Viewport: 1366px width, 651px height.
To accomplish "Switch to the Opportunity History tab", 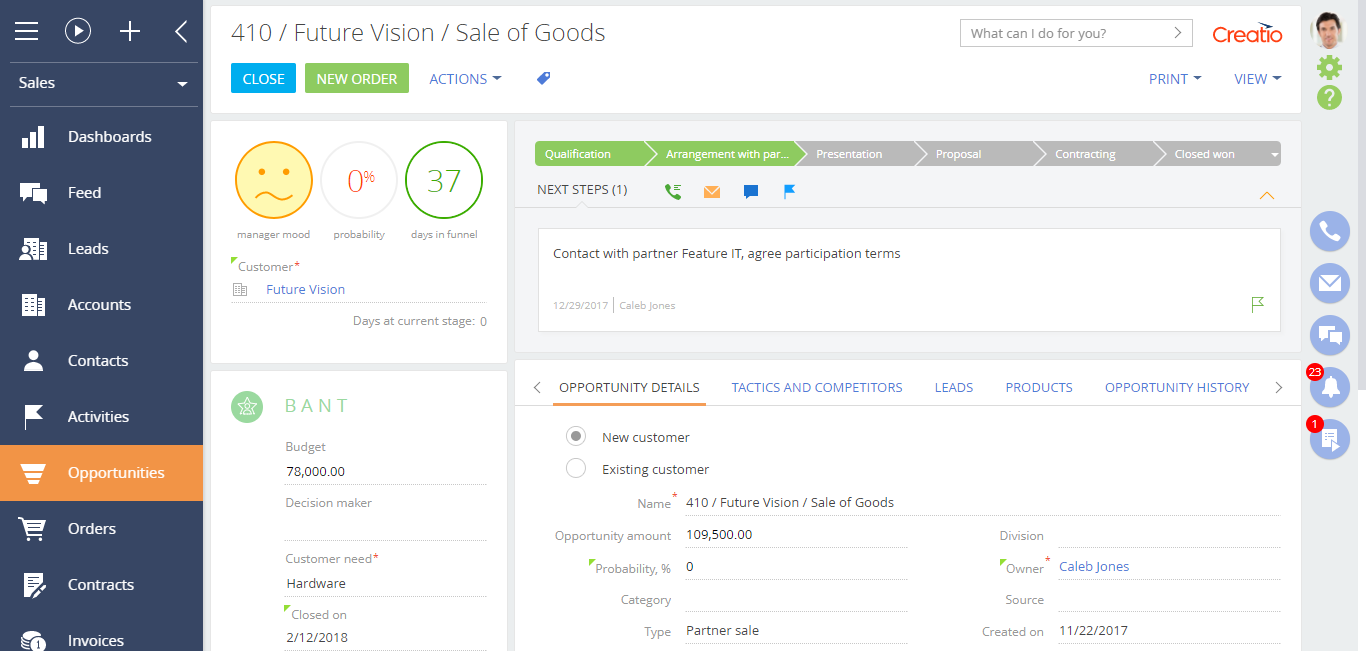I will point(1177,388).
